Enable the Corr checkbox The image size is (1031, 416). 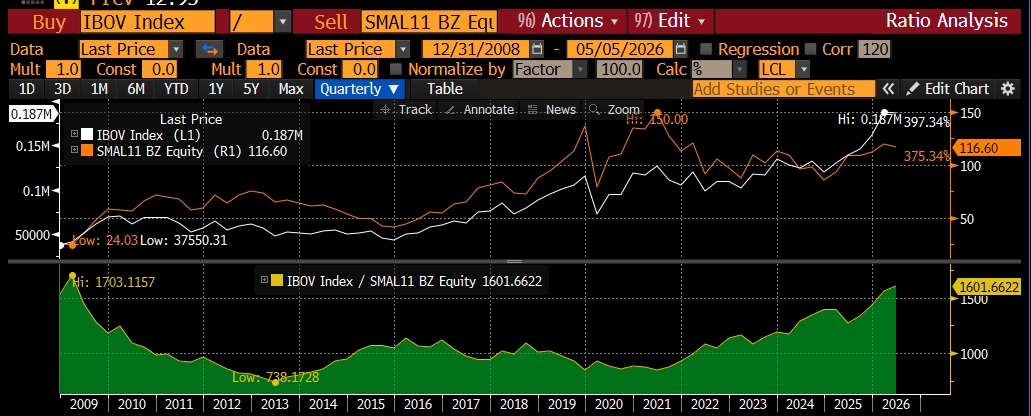pos(810,49)
